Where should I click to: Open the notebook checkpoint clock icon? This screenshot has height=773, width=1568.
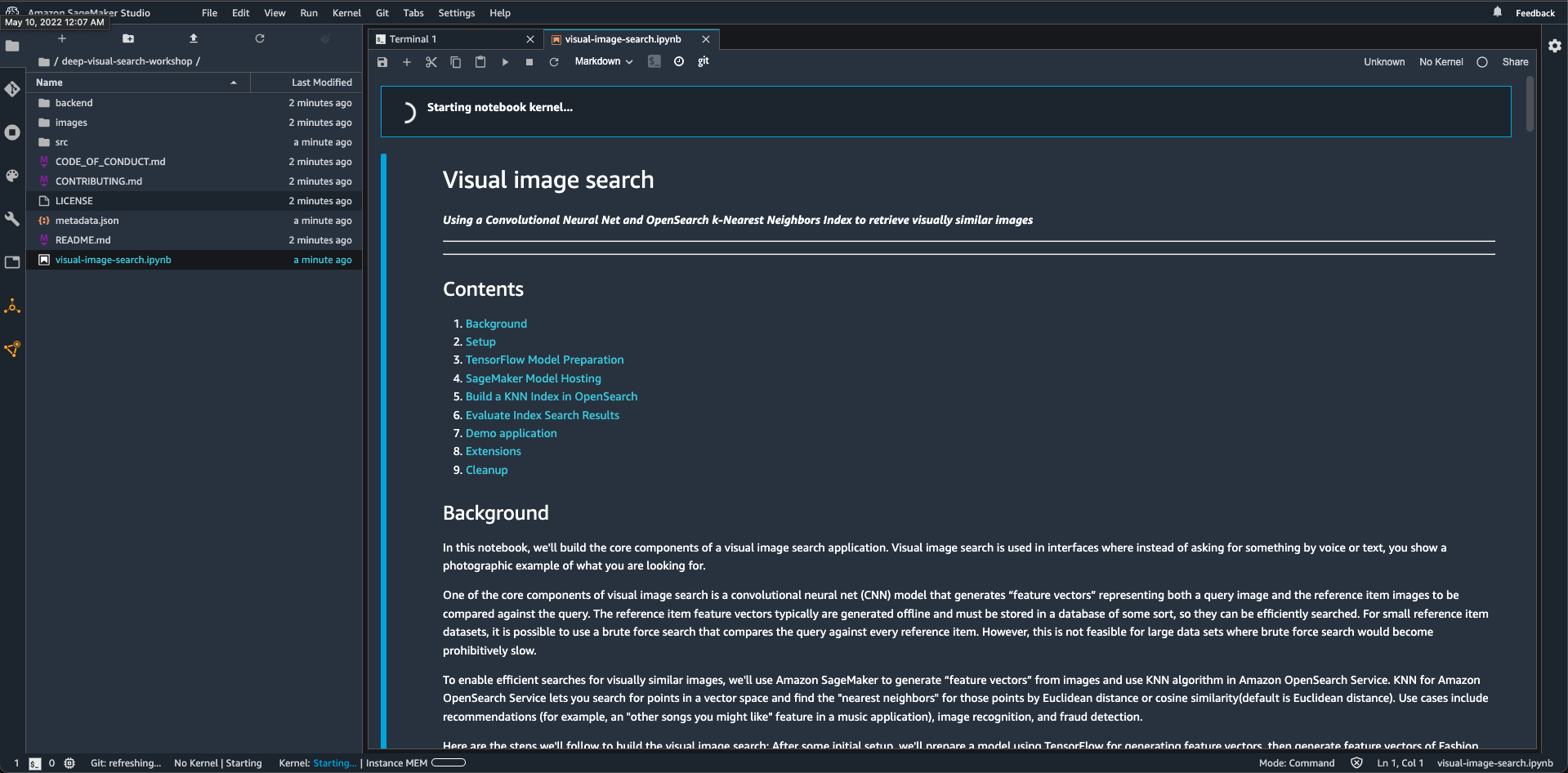pos(679,61)
